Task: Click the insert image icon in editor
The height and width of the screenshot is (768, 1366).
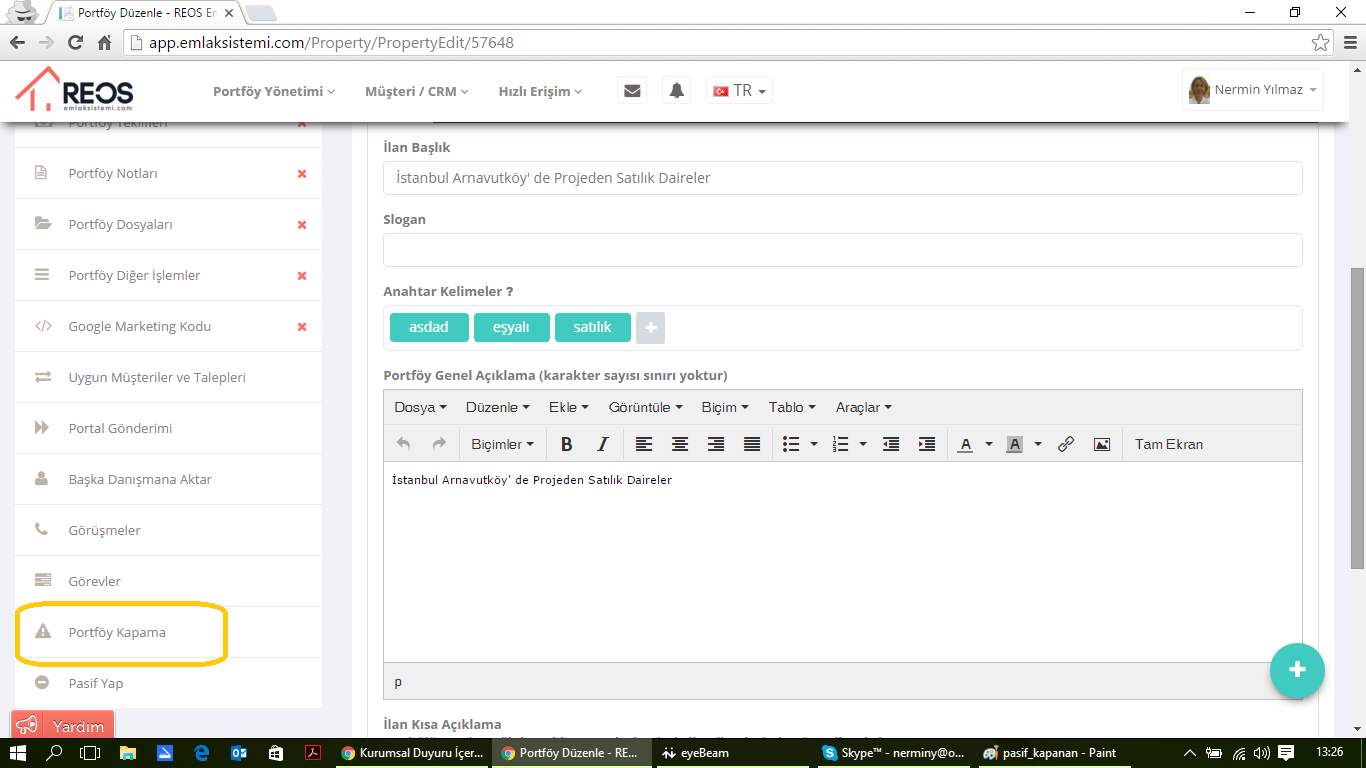Action: pyautogui.click(x=1101, y=444)
